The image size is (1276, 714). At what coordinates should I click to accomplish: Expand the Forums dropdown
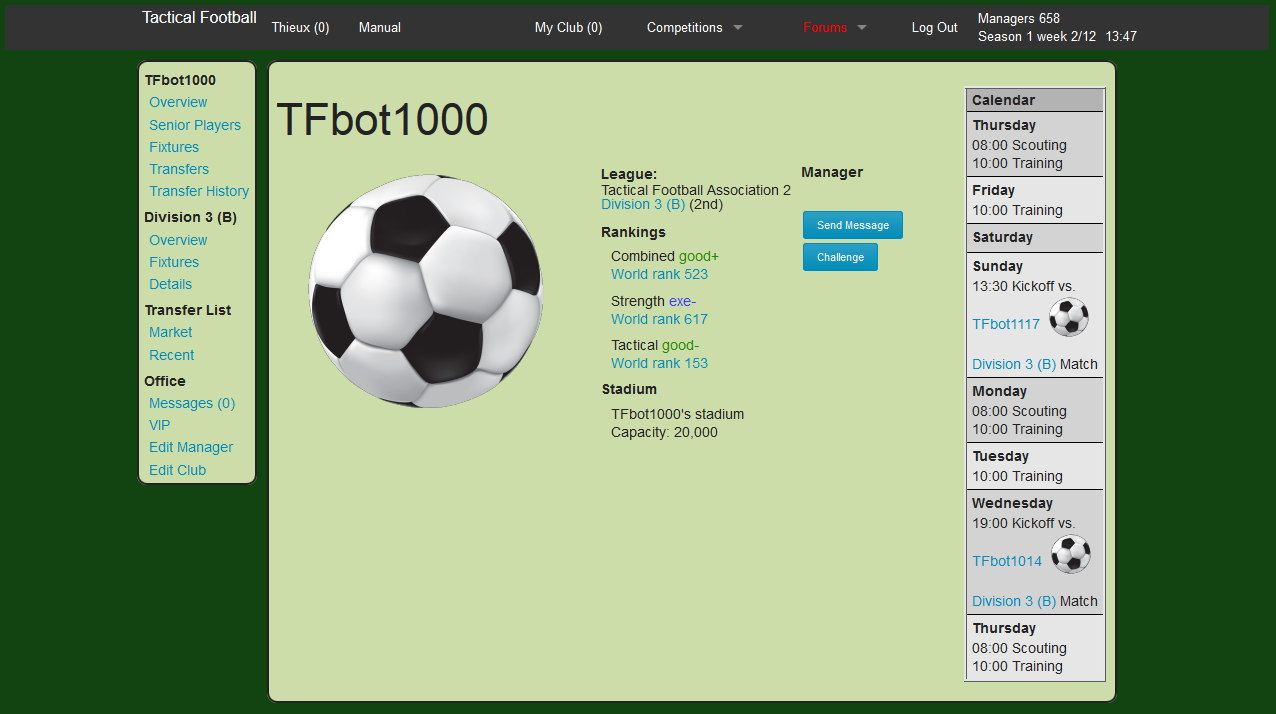coord(835,27)
